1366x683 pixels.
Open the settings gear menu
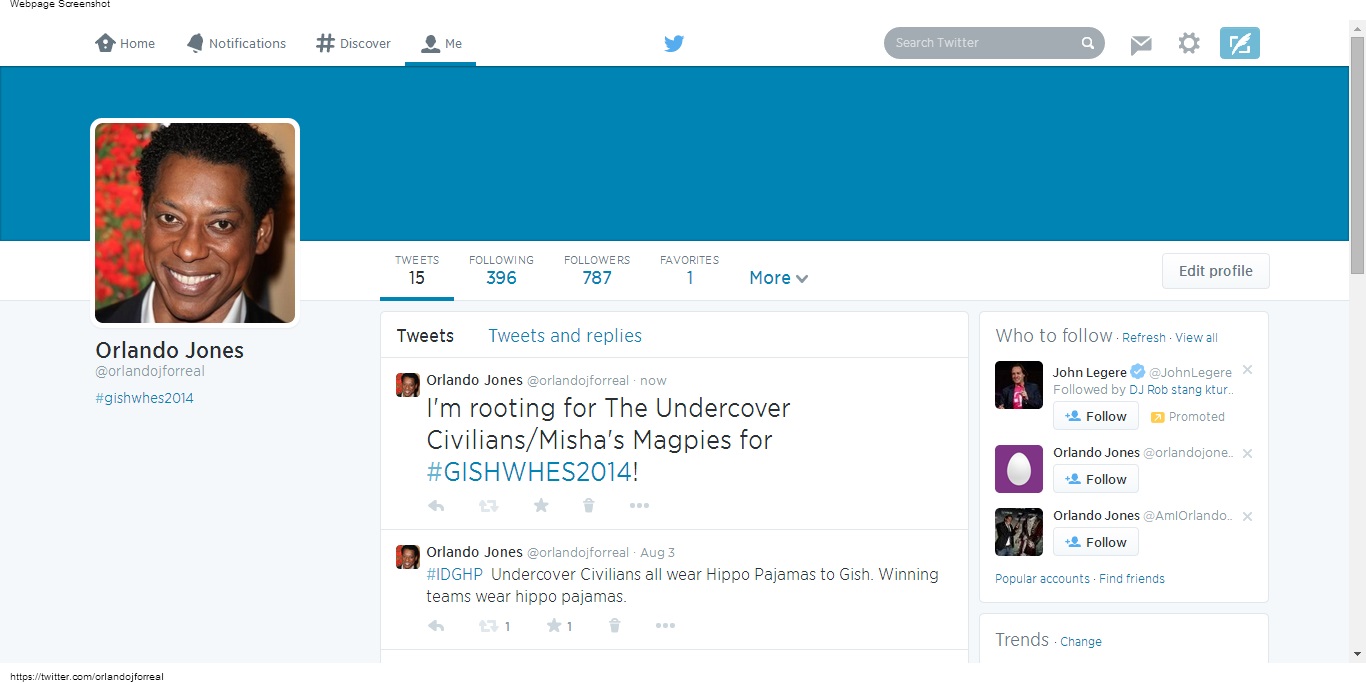(x=1188, y=43)
